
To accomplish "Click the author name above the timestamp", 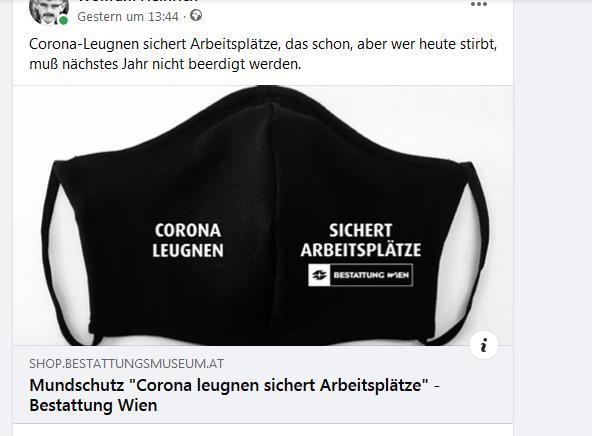I will click(x=138, y=1).
